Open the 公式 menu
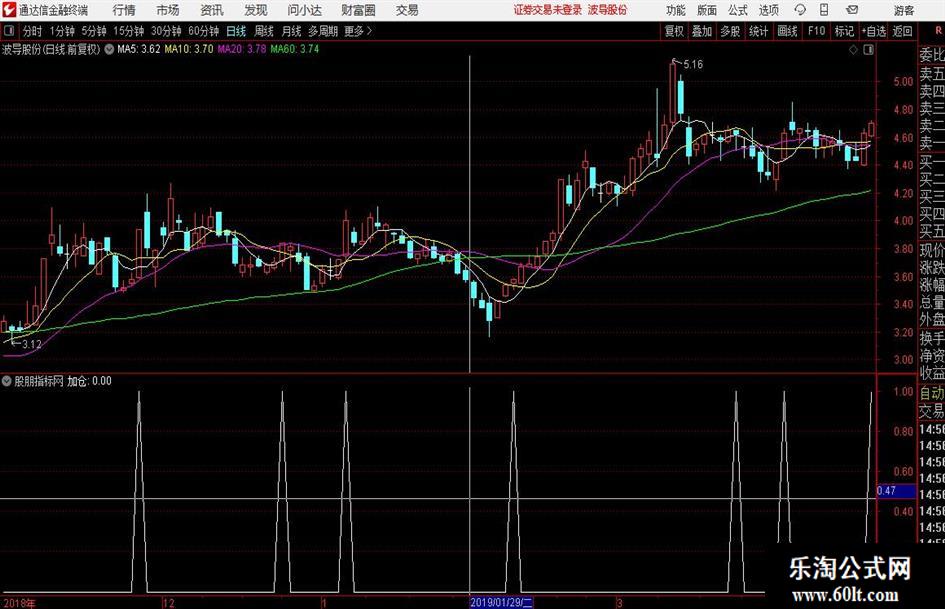The height and width of the screenshot is (609, 945). pos(737,10)
